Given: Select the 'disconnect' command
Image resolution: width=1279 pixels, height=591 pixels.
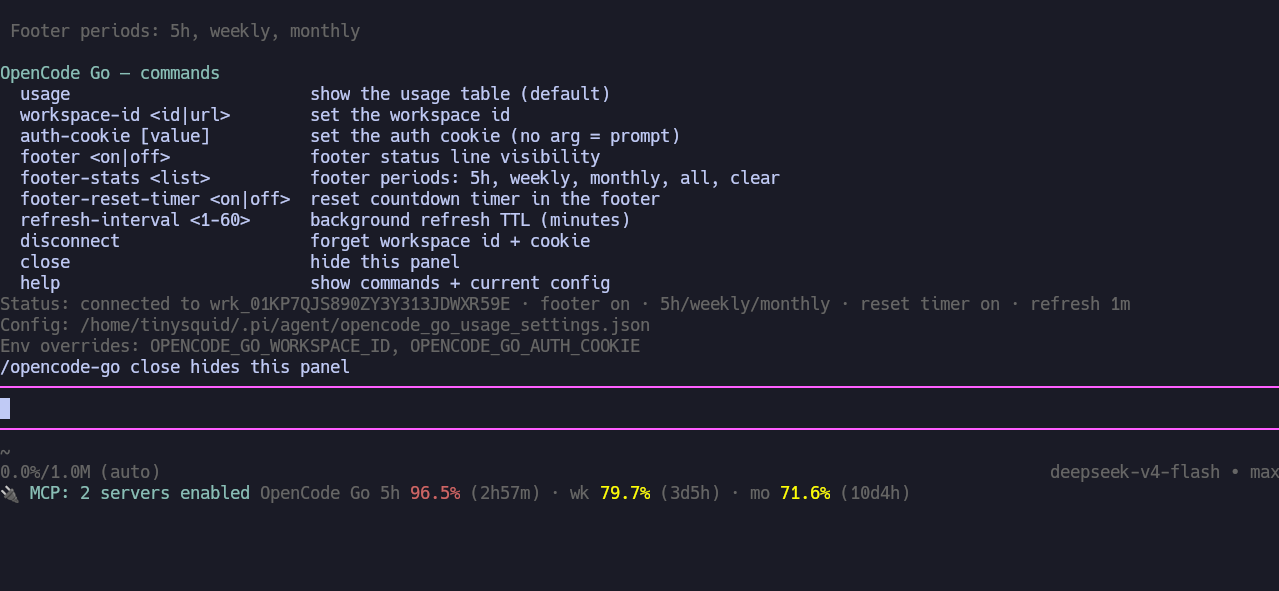Looking at the screenshot, I should (70, 241).
